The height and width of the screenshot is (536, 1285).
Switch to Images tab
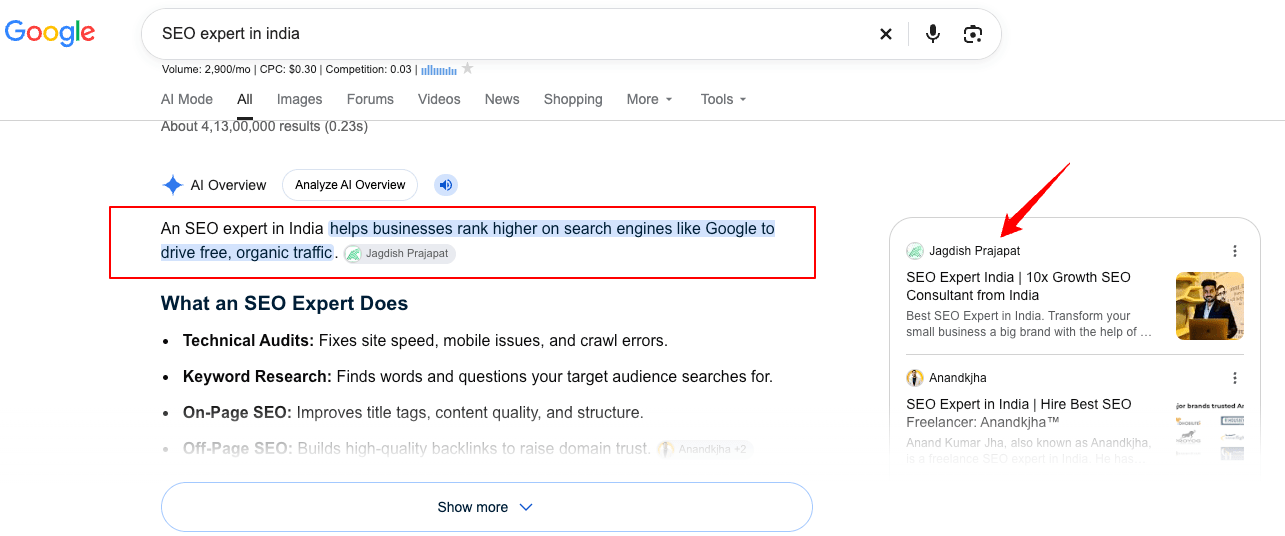(x=300, y=99)
